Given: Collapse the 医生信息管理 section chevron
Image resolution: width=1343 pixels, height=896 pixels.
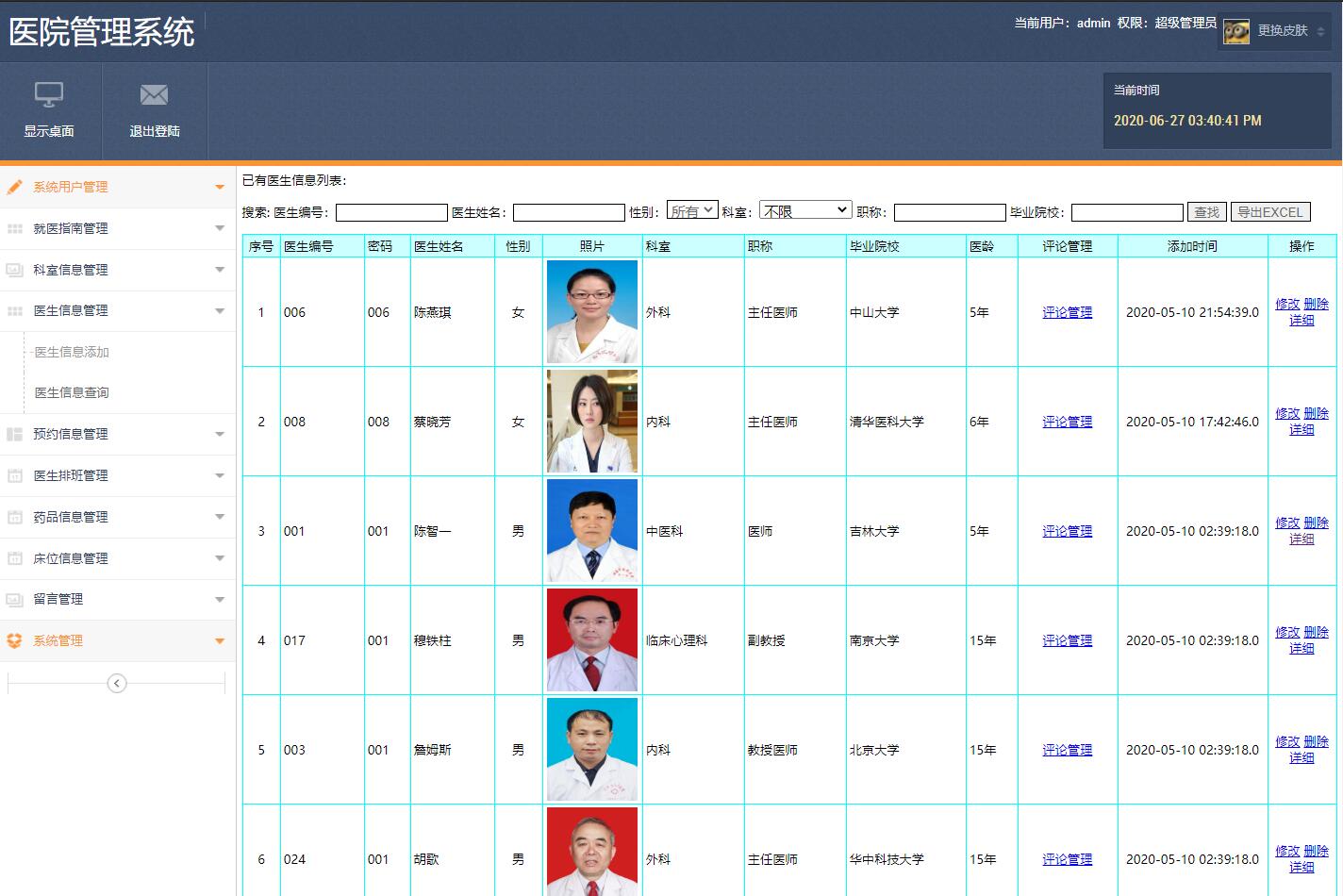Looking at the screenshot, I should point(220,310).
